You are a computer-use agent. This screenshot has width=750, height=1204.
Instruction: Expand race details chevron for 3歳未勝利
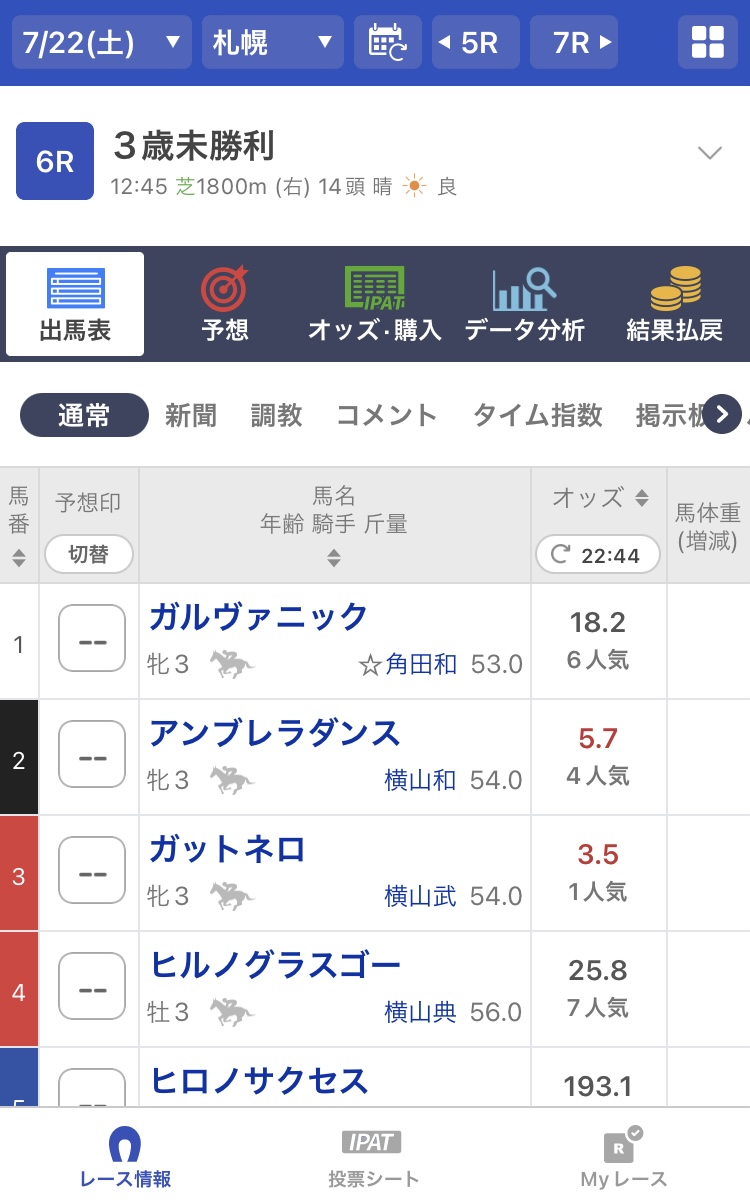click(709, 153)
